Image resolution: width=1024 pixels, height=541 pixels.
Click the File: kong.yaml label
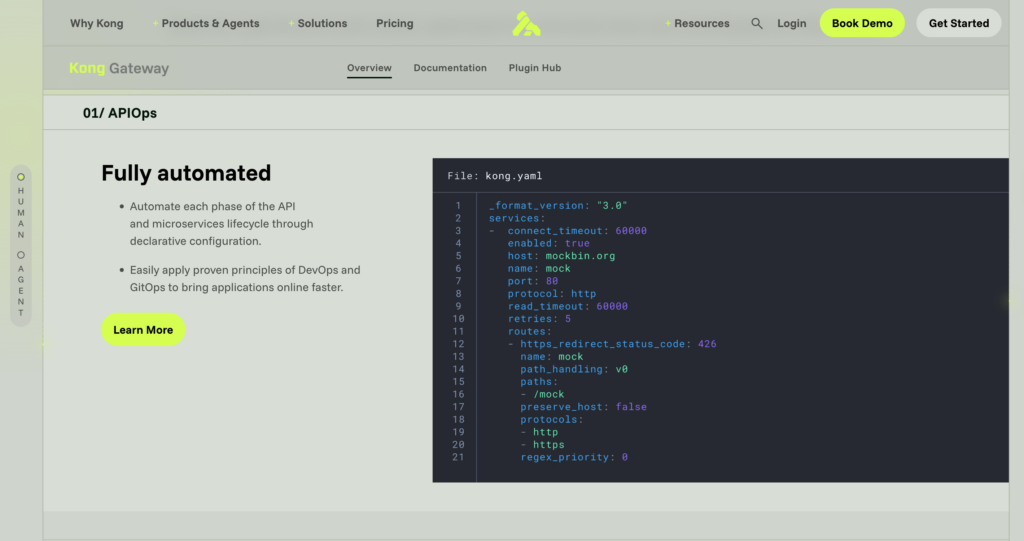tap(494, 176)
